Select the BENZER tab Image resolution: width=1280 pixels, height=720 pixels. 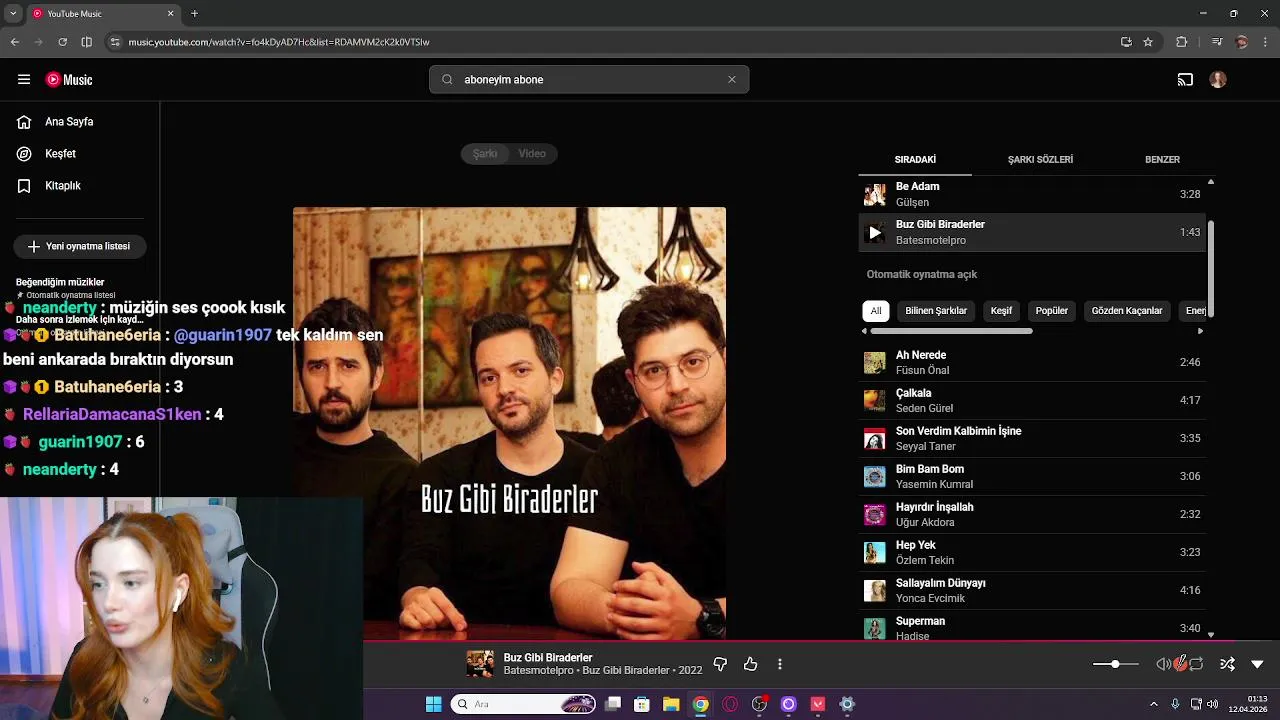click(x=1162, y=160)
